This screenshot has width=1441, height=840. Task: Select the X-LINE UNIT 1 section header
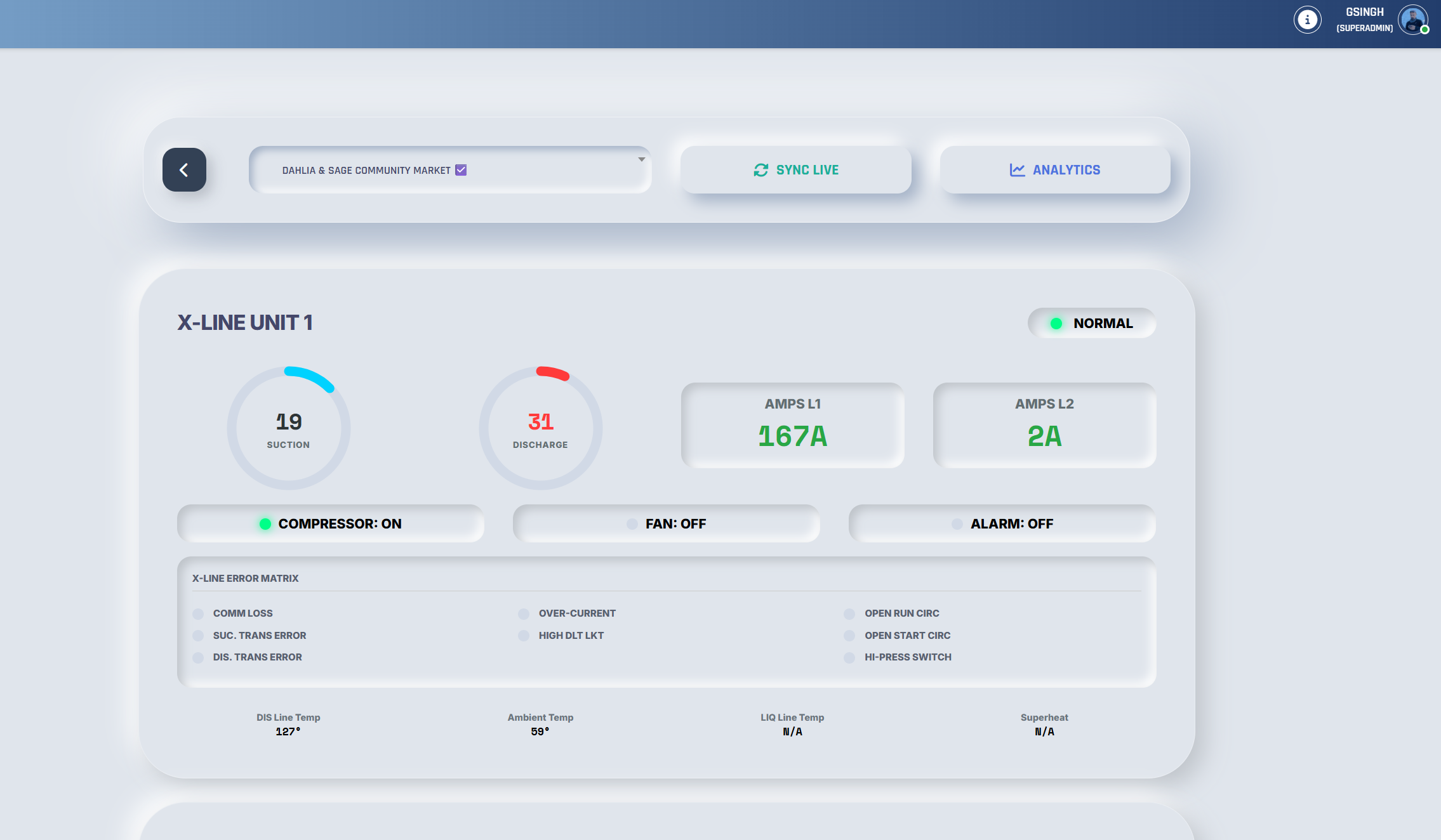coord(246,322)
